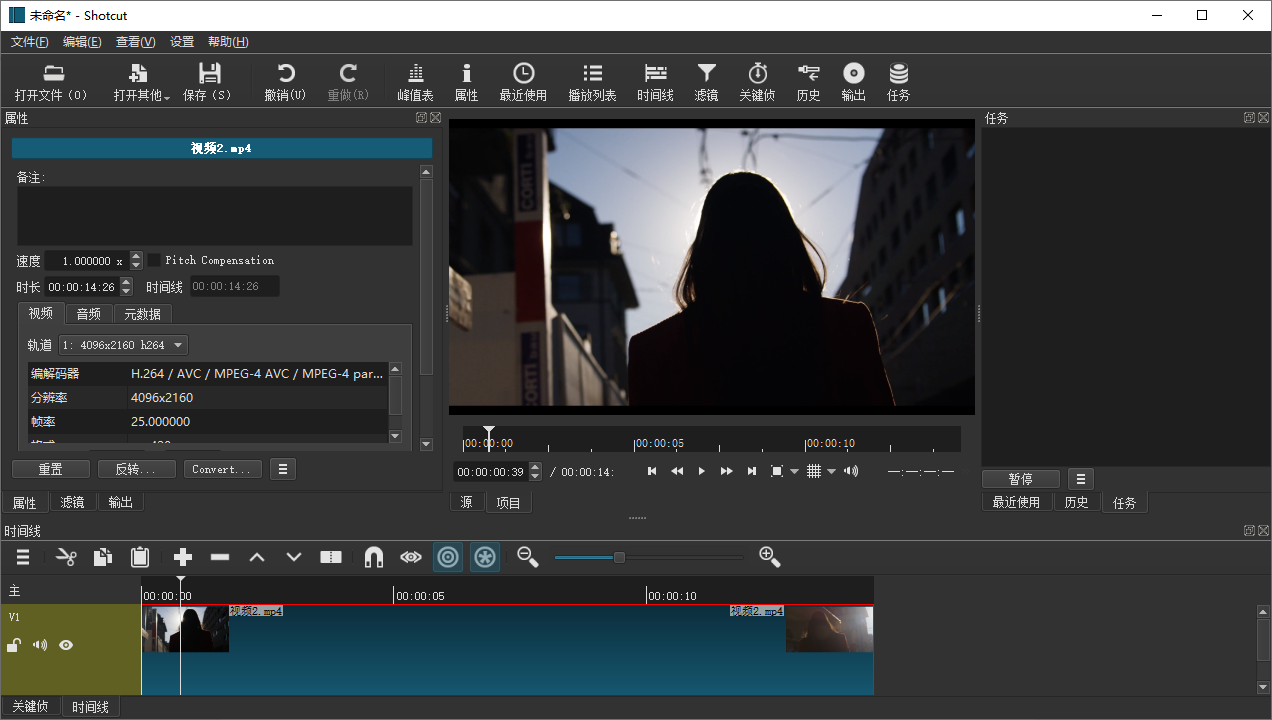Open the 轨道 4096x2160 h264 dropdown
The width and height of the screenshot is (1272, 720).
coord(123,345)
